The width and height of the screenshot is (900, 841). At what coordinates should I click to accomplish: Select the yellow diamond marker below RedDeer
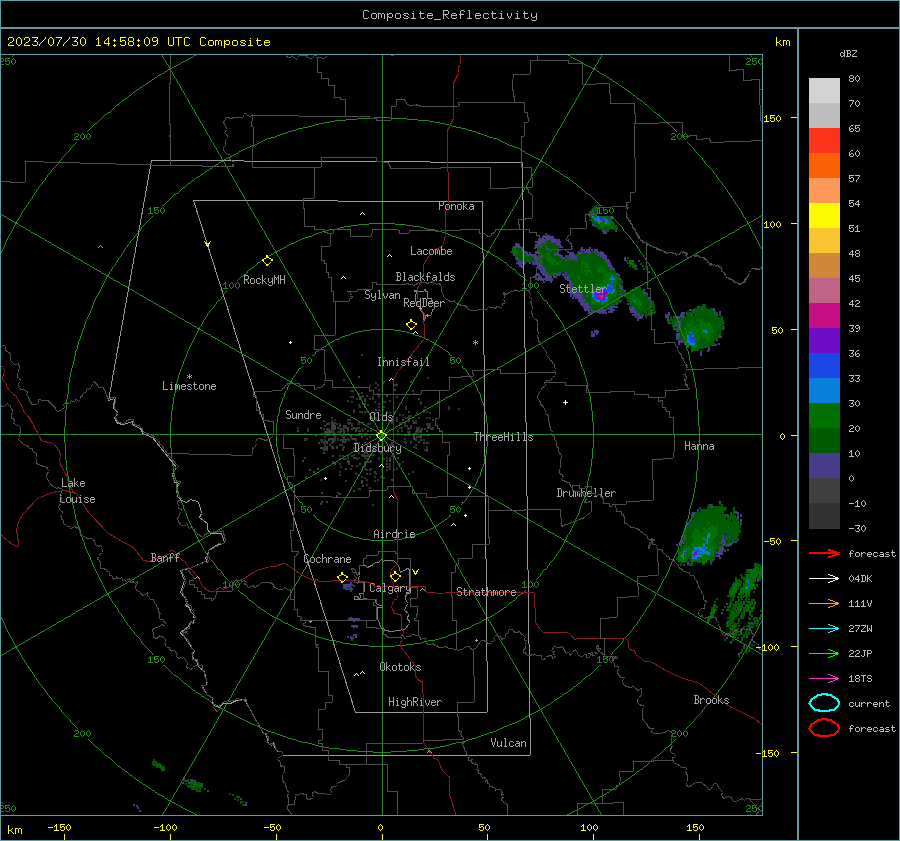pos(412,325)
